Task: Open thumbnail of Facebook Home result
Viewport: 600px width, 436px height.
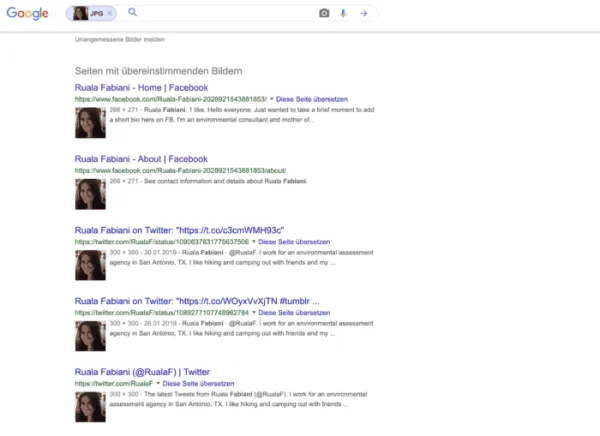Action: (90, 123)
